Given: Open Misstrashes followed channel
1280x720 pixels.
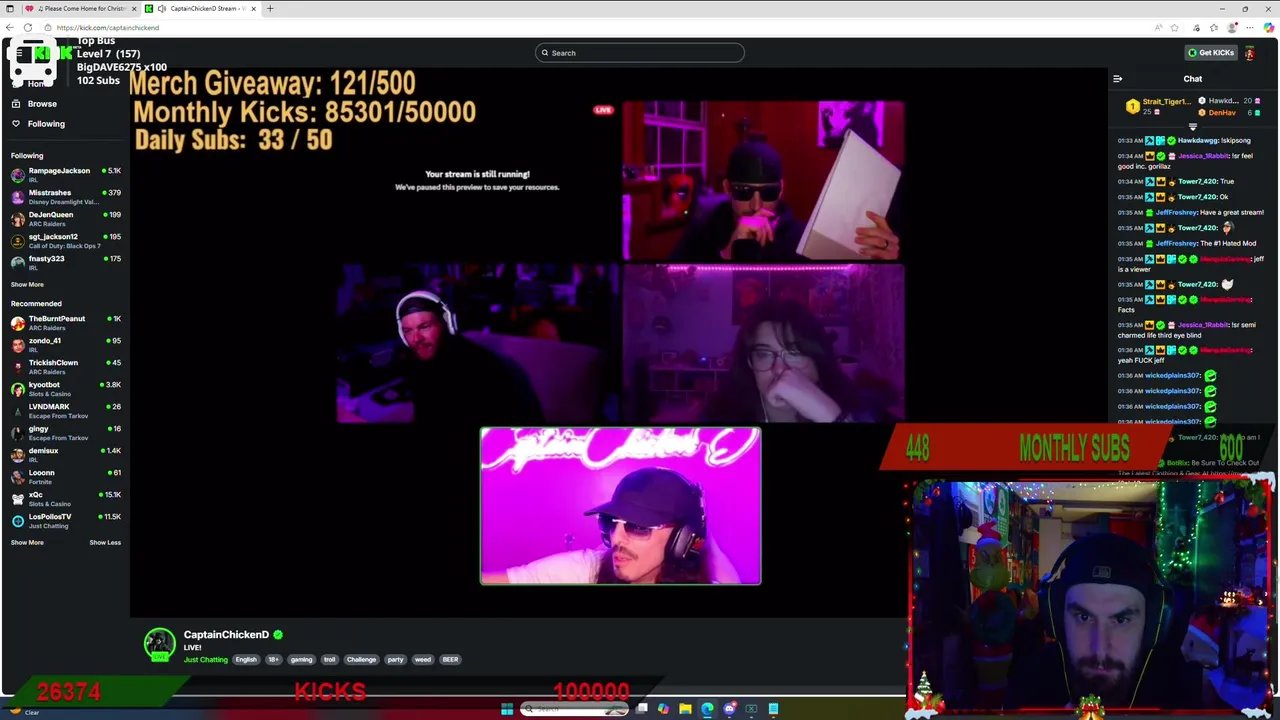Looking at the screenshot, I should [x=65, y=197].
